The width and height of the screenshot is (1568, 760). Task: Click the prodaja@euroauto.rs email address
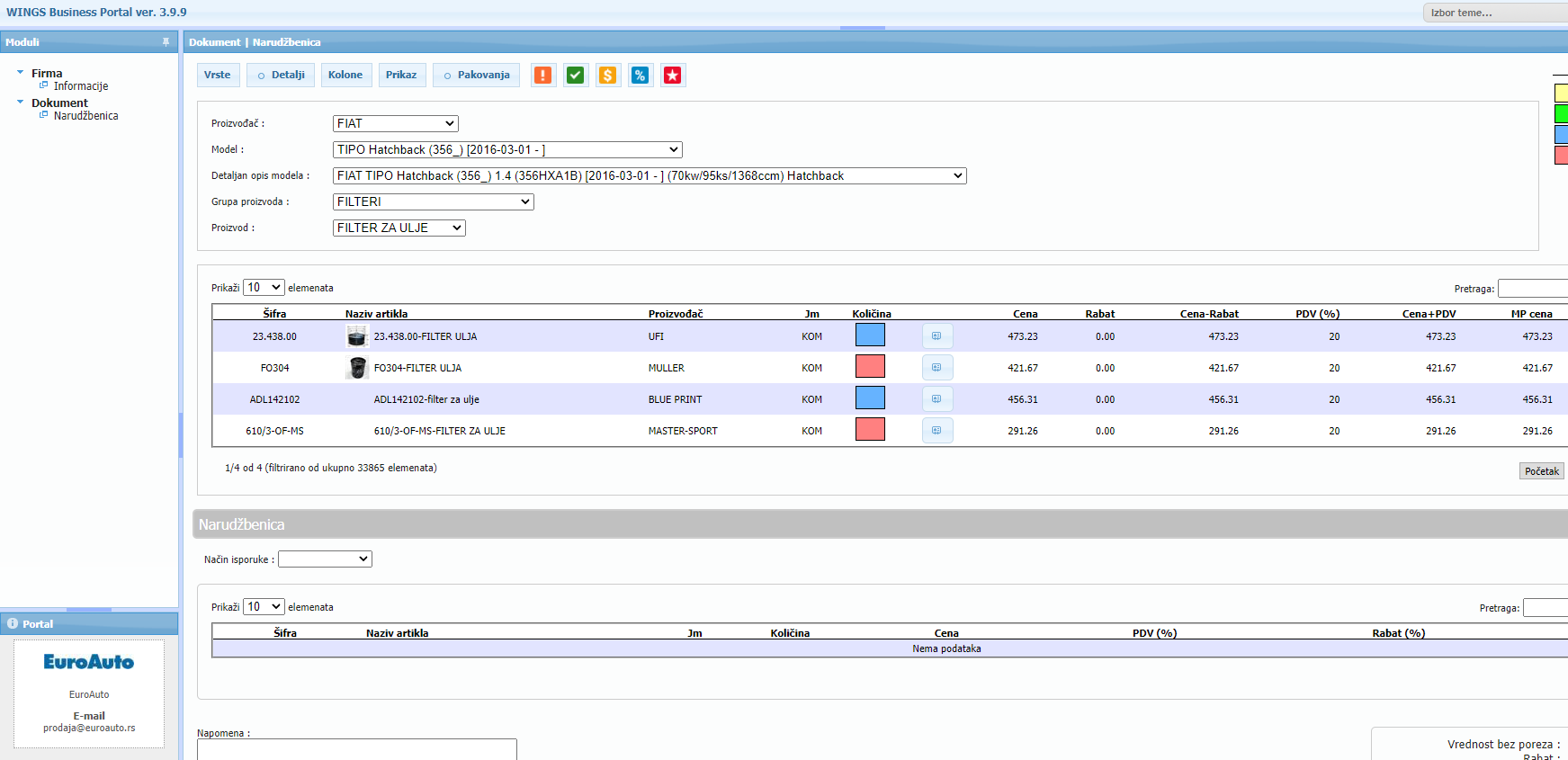(x=89, y=728)
